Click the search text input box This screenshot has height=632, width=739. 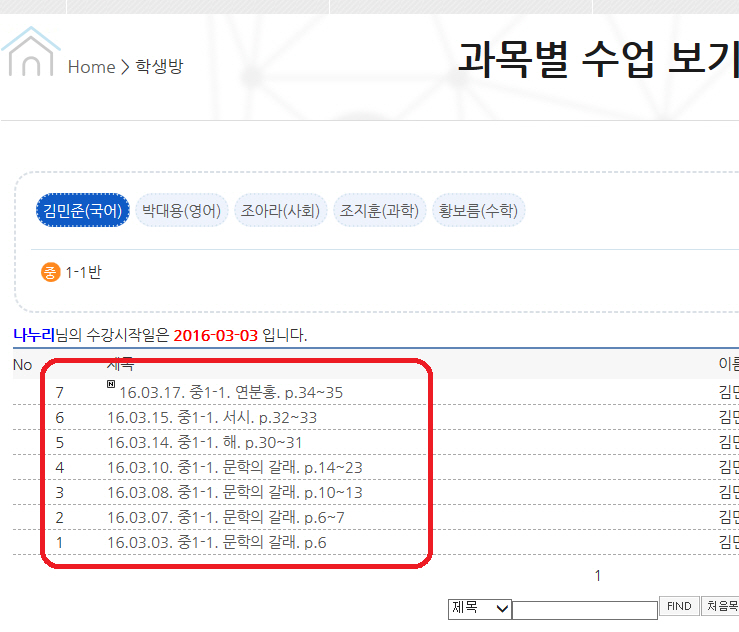(584, 609)
